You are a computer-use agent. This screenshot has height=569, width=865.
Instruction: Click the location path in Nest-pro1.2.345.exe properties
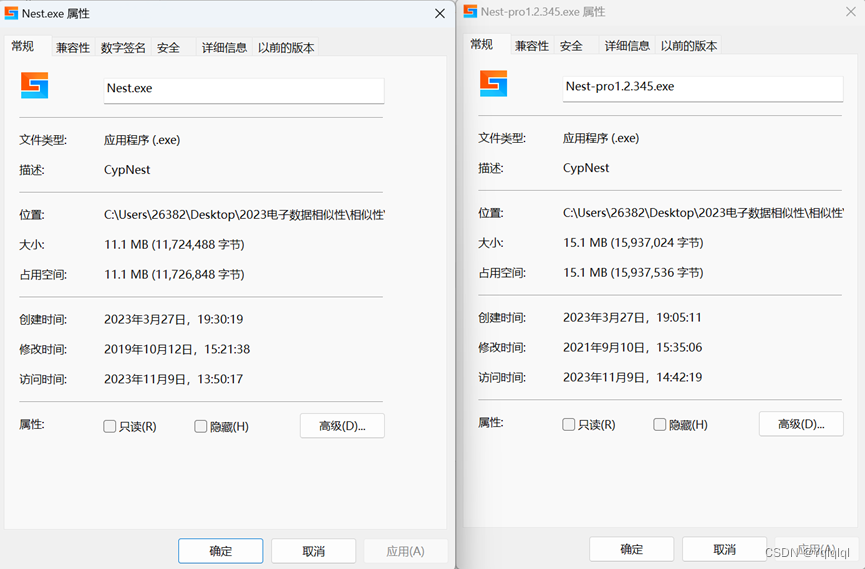(x=703, y=213)
